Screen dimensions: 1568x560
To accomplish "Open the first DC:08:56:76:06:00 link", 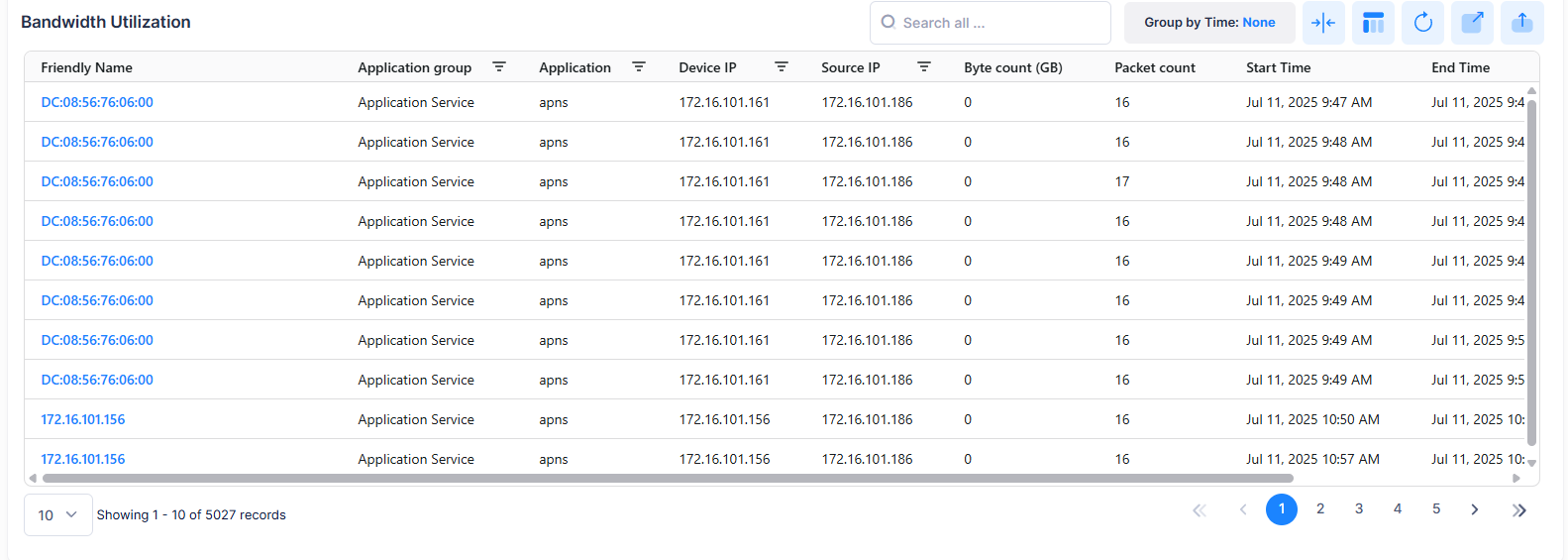I will [97, 102].
